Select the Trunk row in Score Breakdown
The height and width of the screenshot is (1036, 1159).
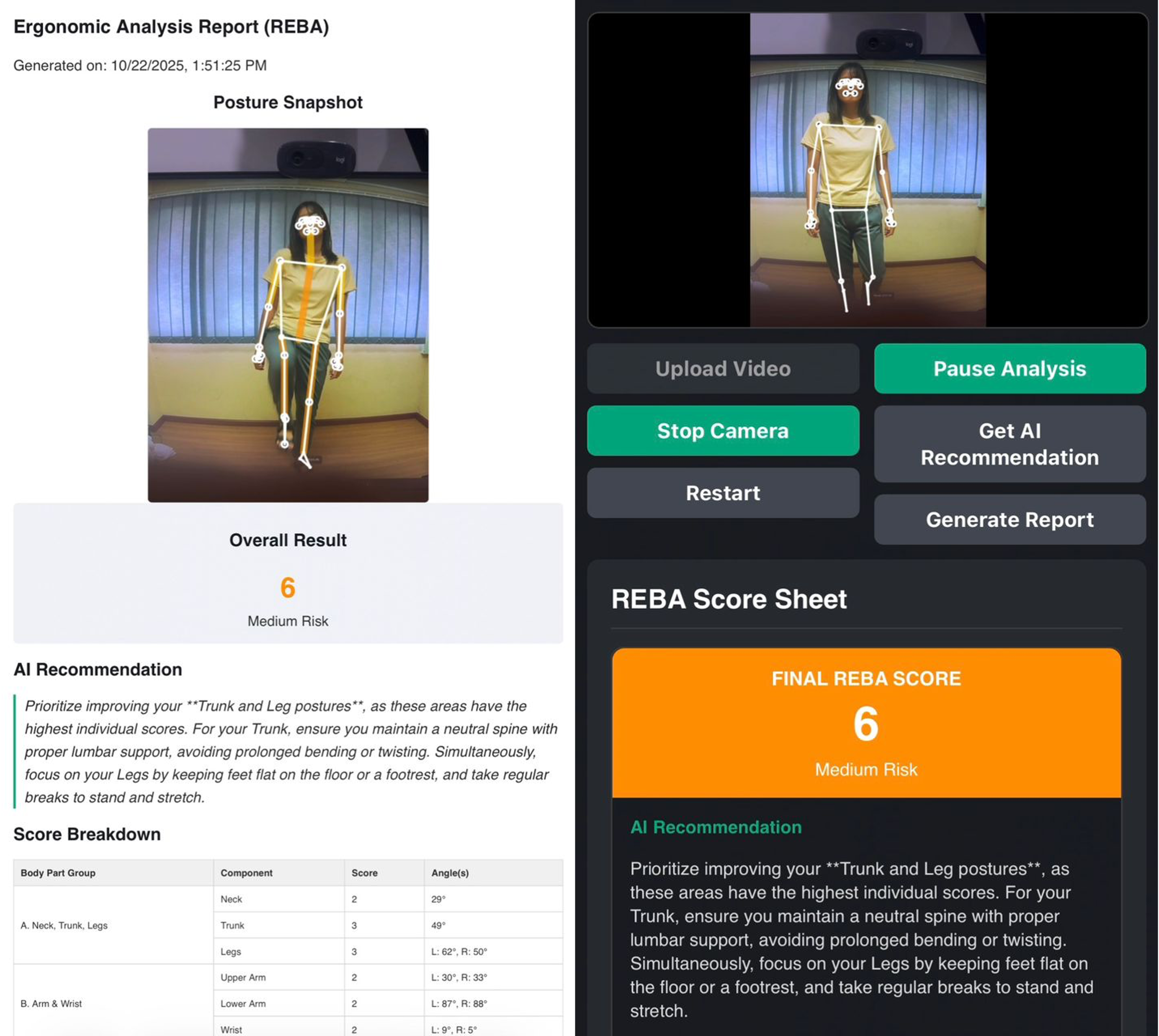[232, 925]
